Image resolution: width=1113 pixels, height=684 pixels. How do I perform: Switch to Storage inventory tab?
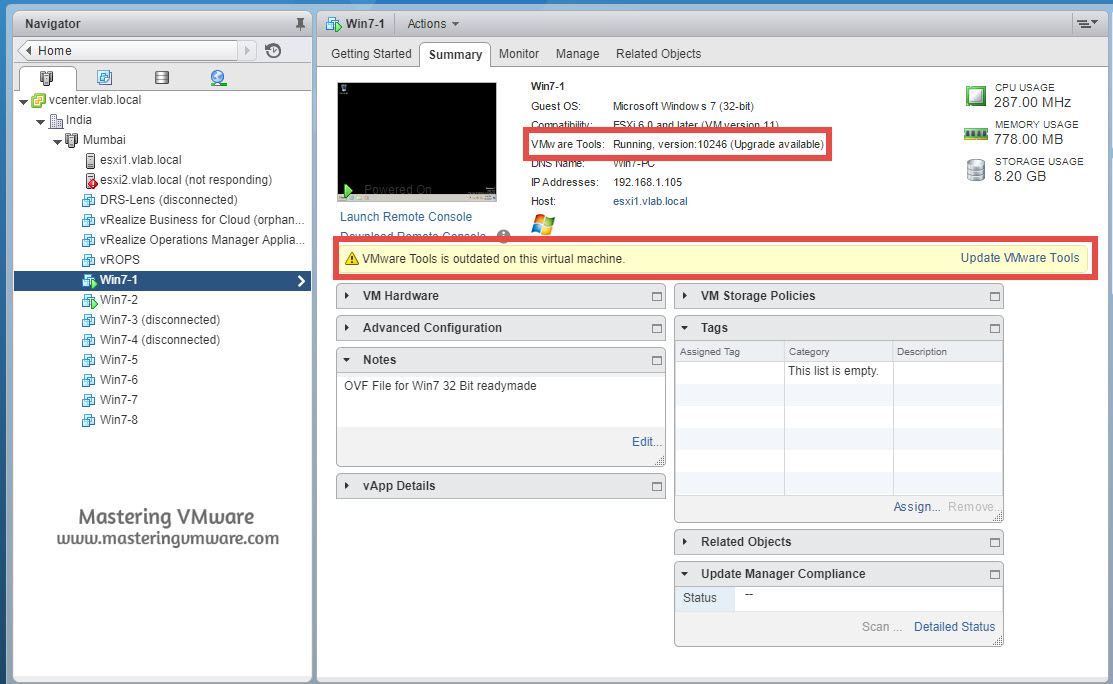pyautogui.click(x=162, y=77)
